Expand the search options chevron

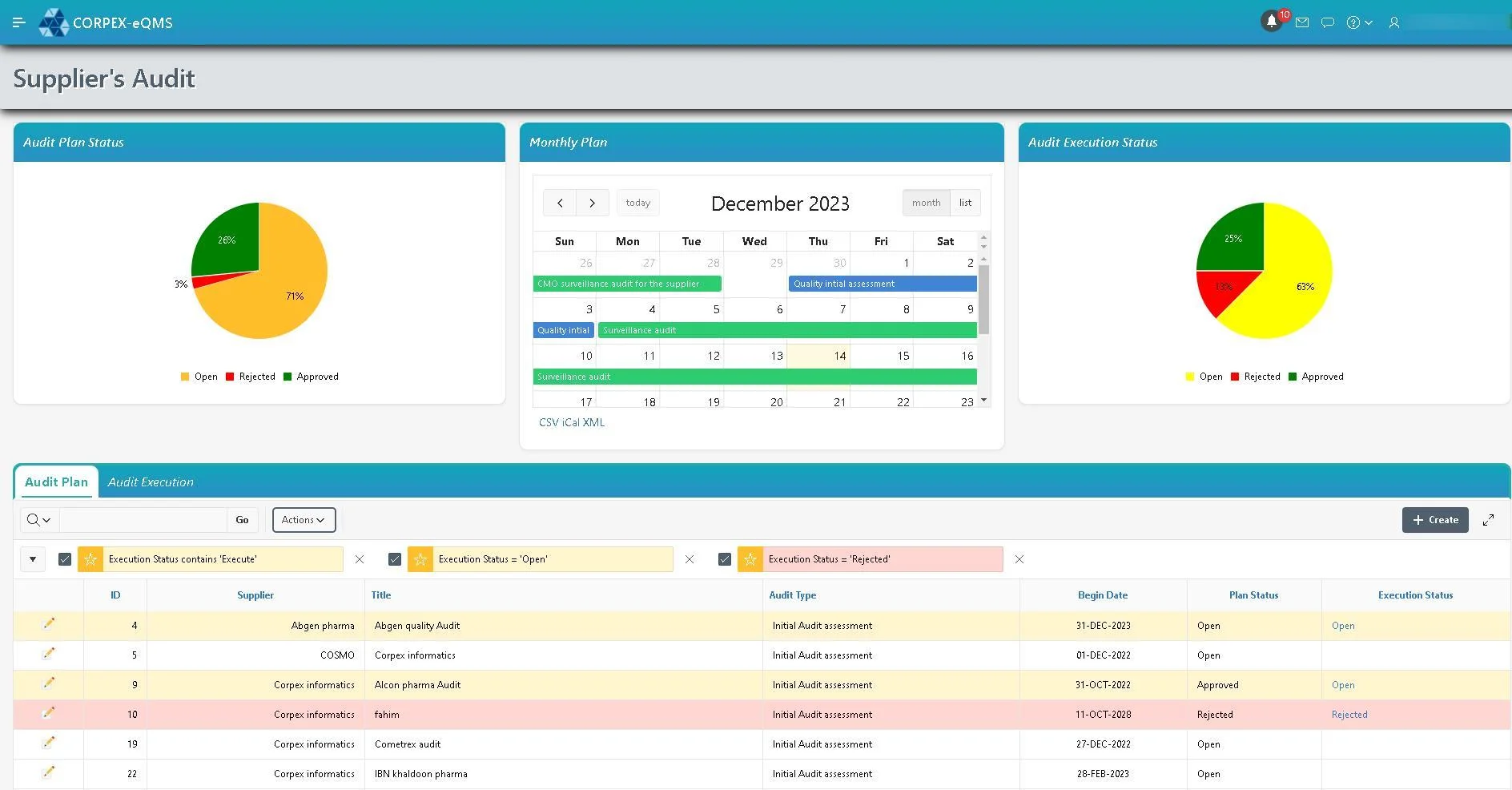[45, 519]
